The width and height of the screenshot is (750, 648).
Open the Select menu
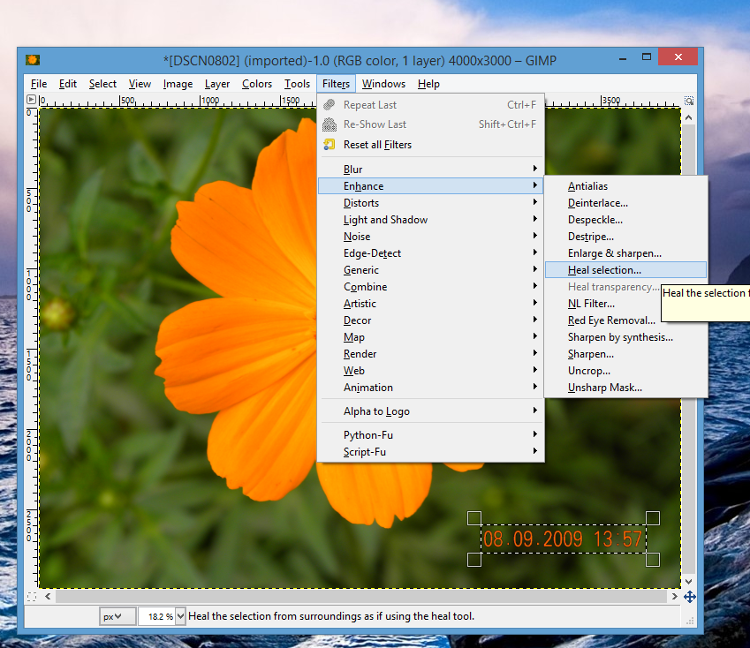click(x=103, y=84)
